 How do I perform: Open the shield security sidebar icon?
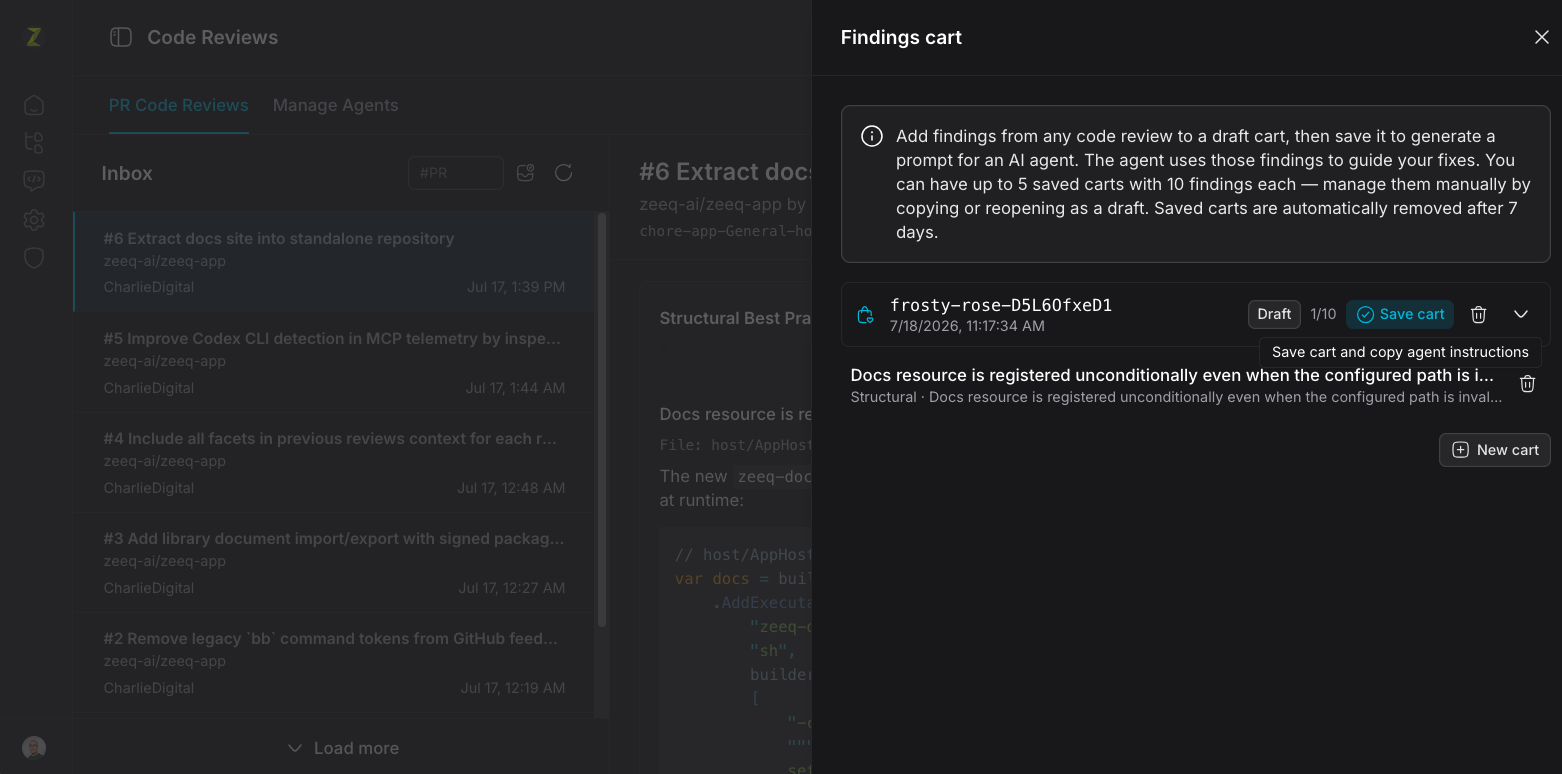(34, 258)
